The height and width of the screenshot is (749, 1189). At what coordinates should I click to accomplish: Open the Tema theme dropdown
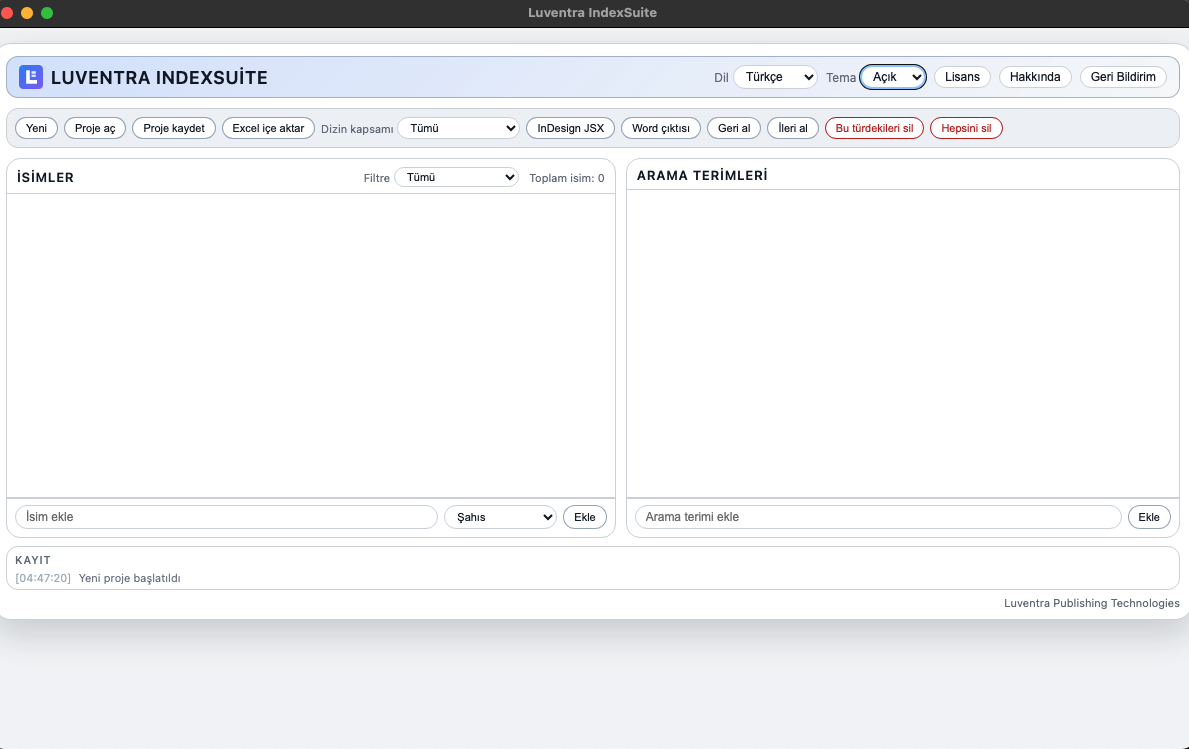click(x=893, y=77)
